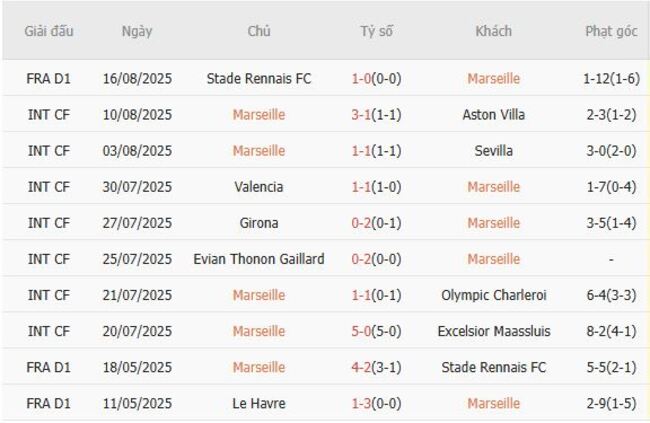Select the Tỷ số column header

[x=377, y=31]
